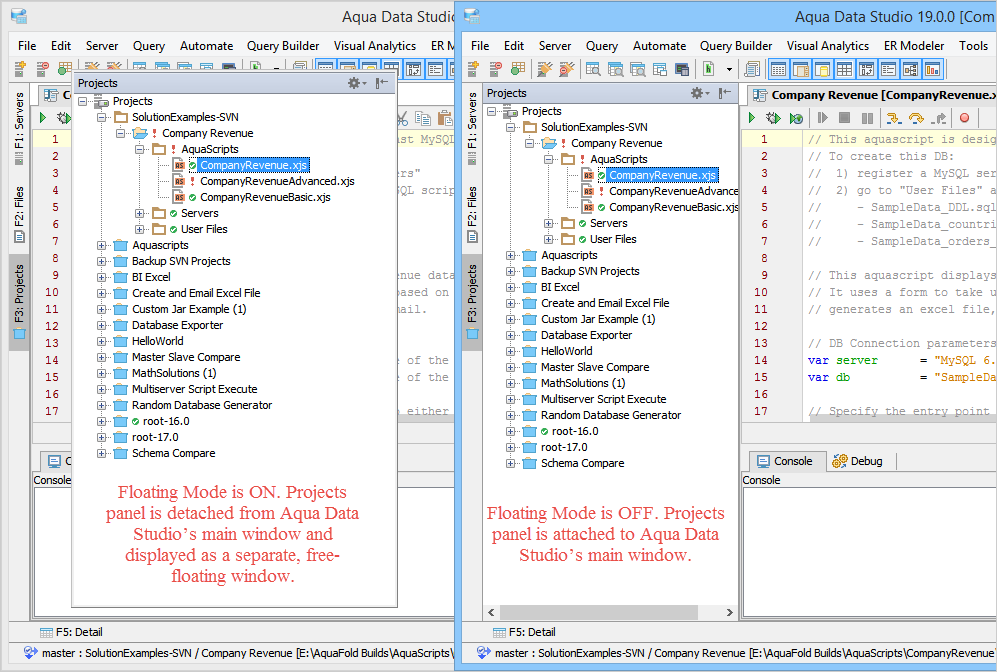Click the step out icon in the right script toolbar
This screenshot has width=997, height=672.
click(939, 118)
